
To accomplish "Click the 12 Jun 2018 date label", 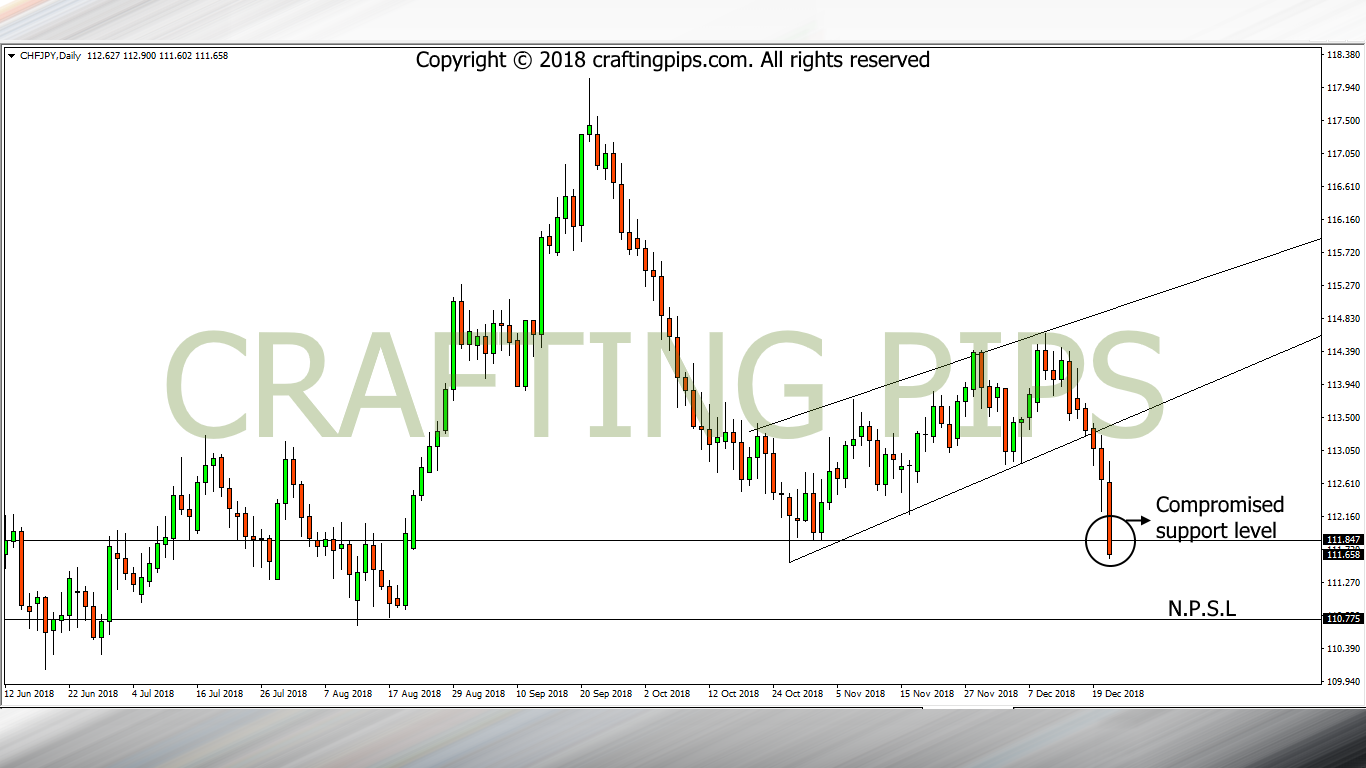I will click(29, 693).
